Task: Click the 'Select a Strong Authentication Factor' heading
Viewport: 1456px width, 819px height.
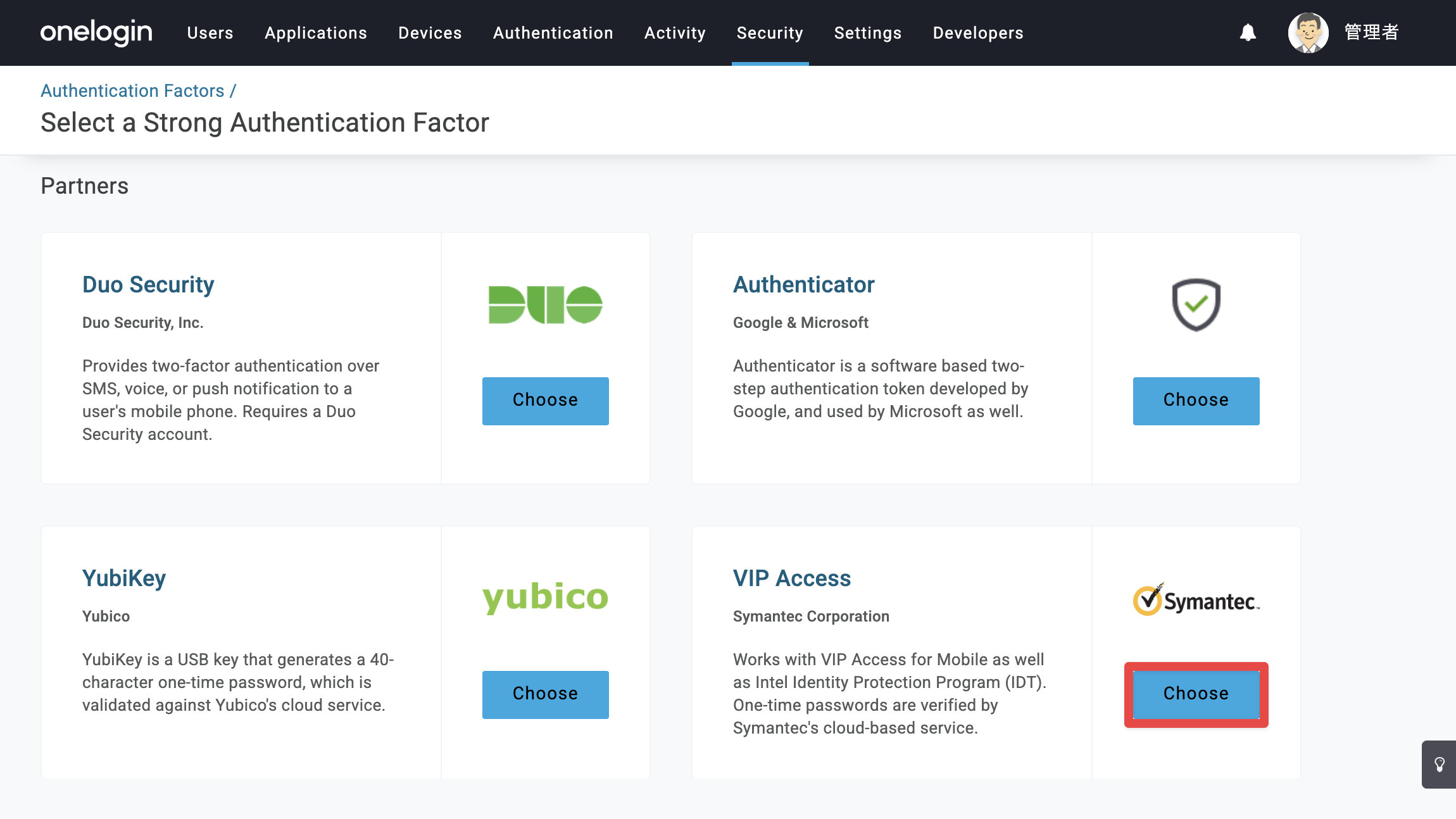Action: click(265, 123)
